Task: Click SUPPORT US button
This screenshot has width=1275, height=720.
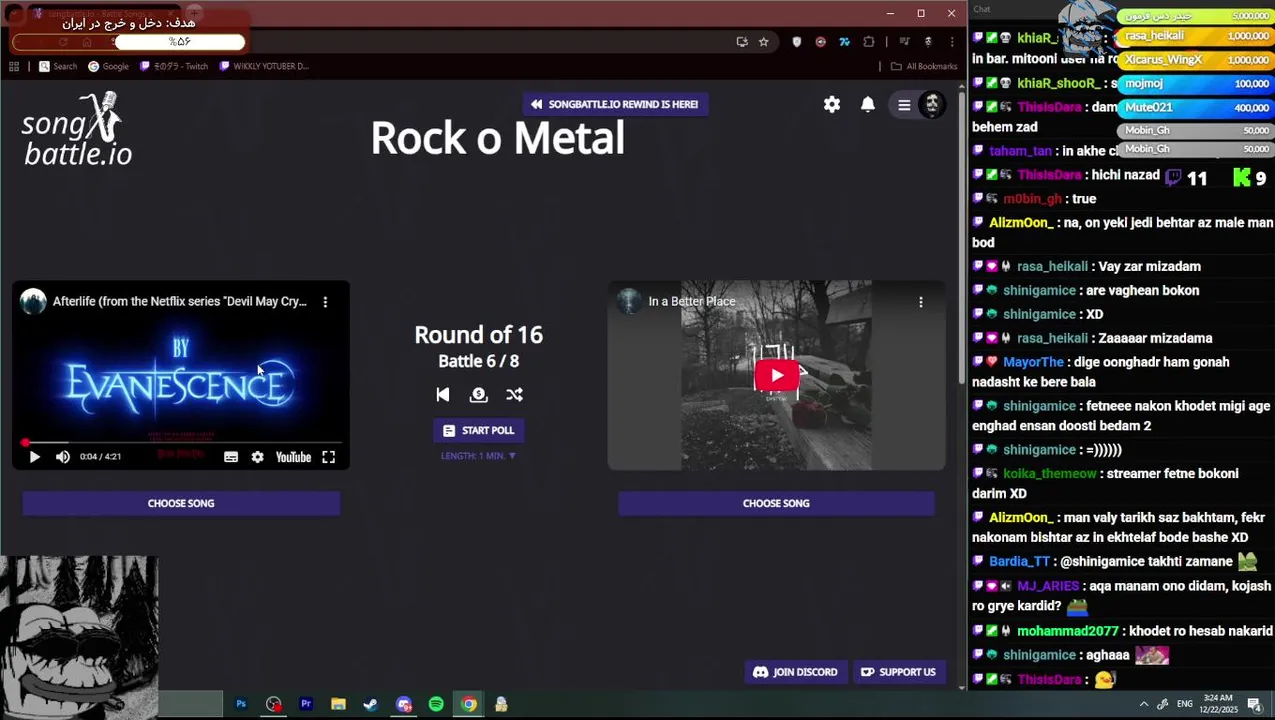Action: [x=898, y=672]
